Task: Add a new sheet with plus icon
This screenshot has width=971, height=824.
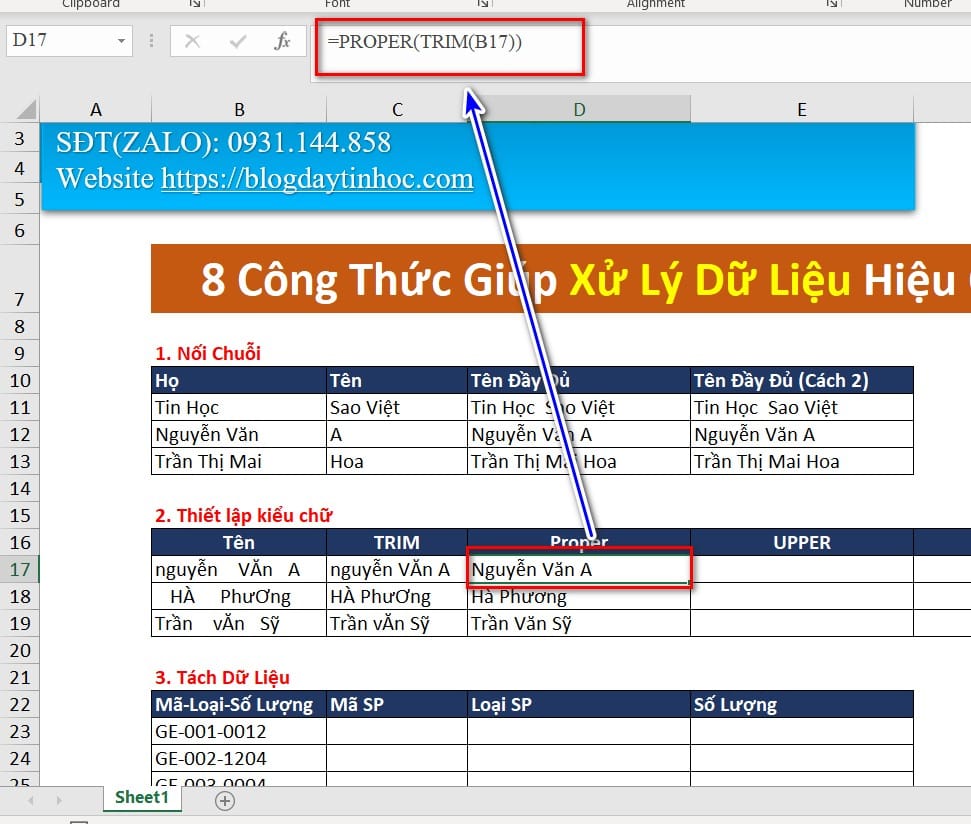Action: point(225,800)
